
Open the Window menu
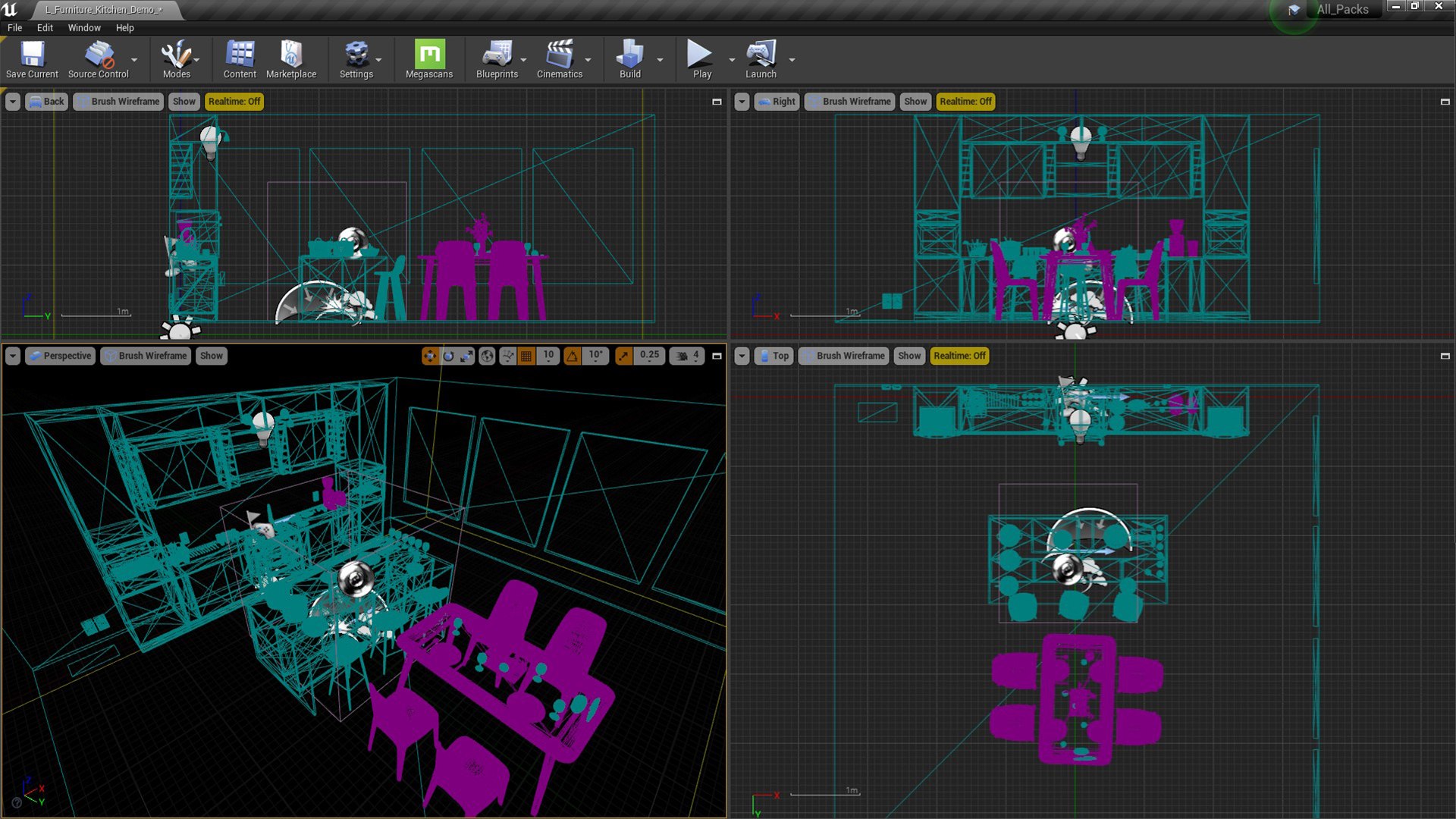pyautogui.click(x=83, y=27)
